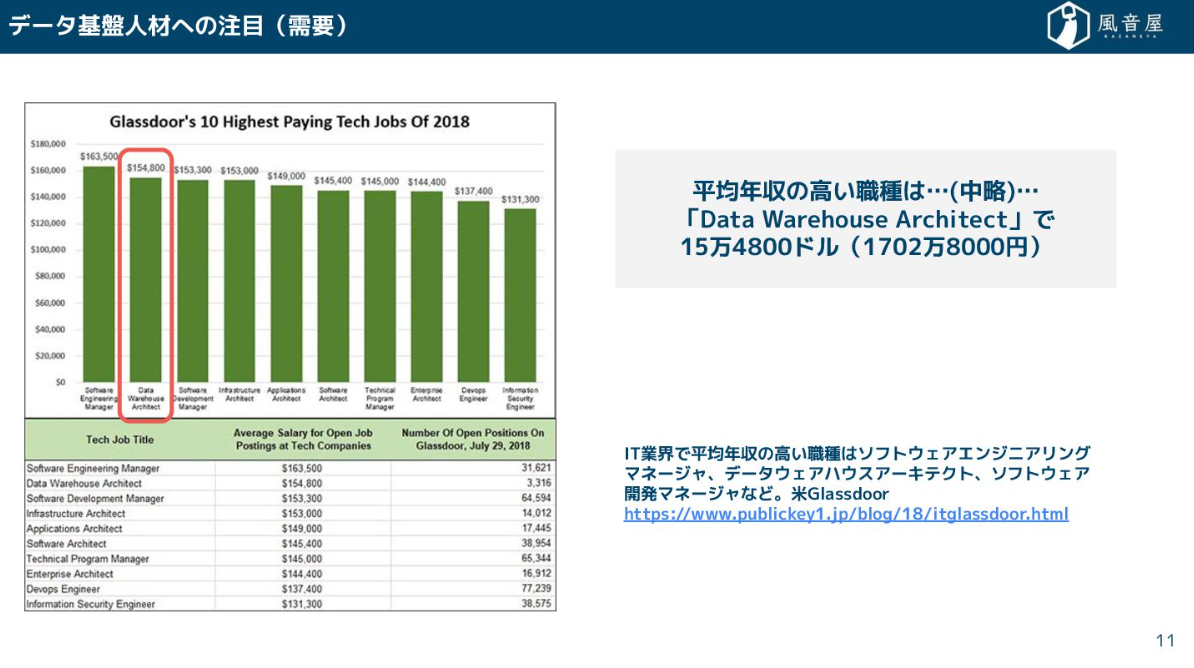
Task: Click the 'Tech Job Title' column header
Action: 120,439
